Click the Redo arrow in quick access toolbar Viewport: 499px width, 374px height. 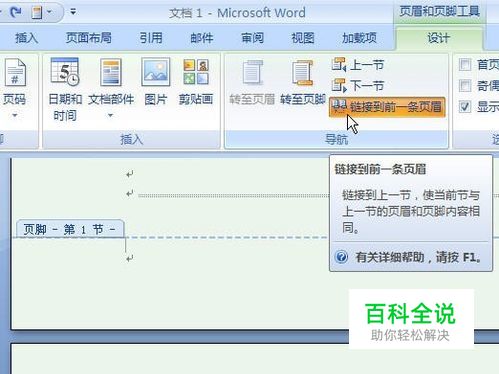click(x=15, y=12)
